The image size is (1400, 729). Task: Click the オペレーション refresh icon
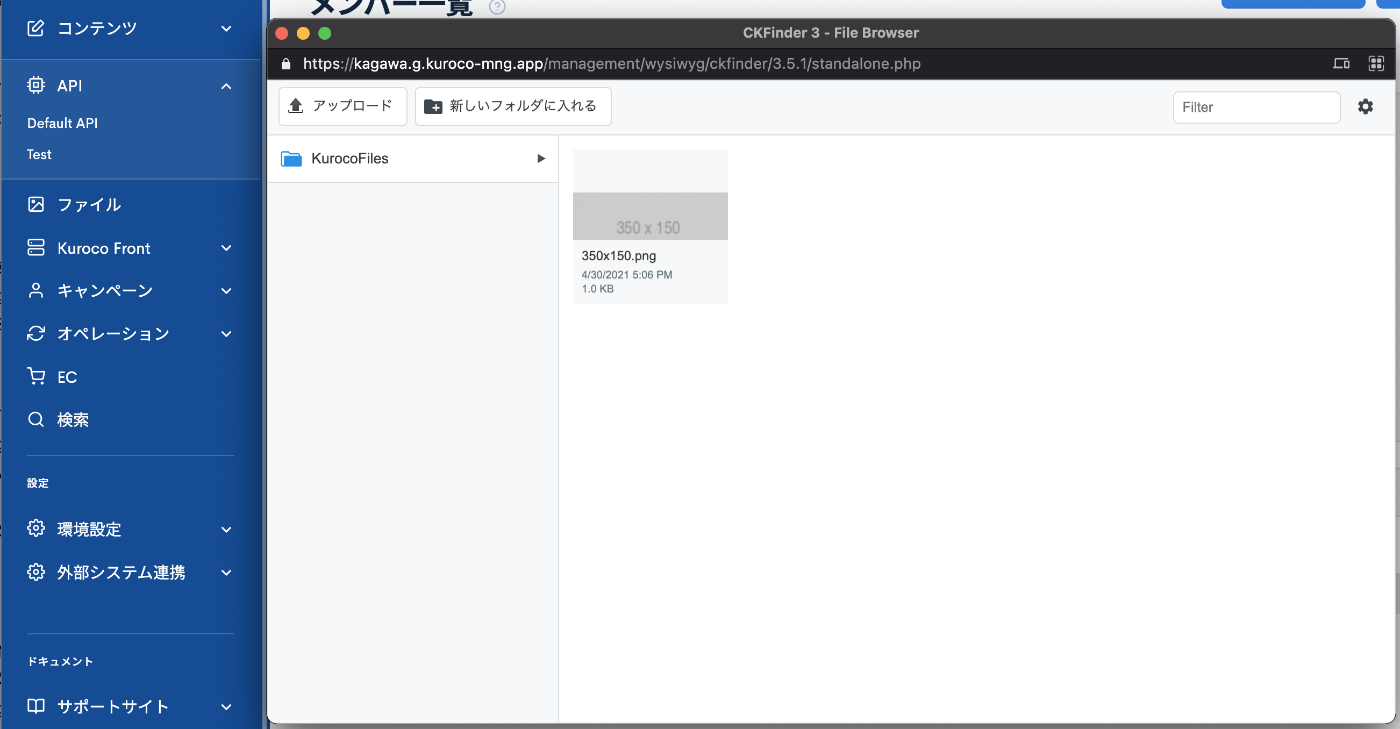pos(36,334)
